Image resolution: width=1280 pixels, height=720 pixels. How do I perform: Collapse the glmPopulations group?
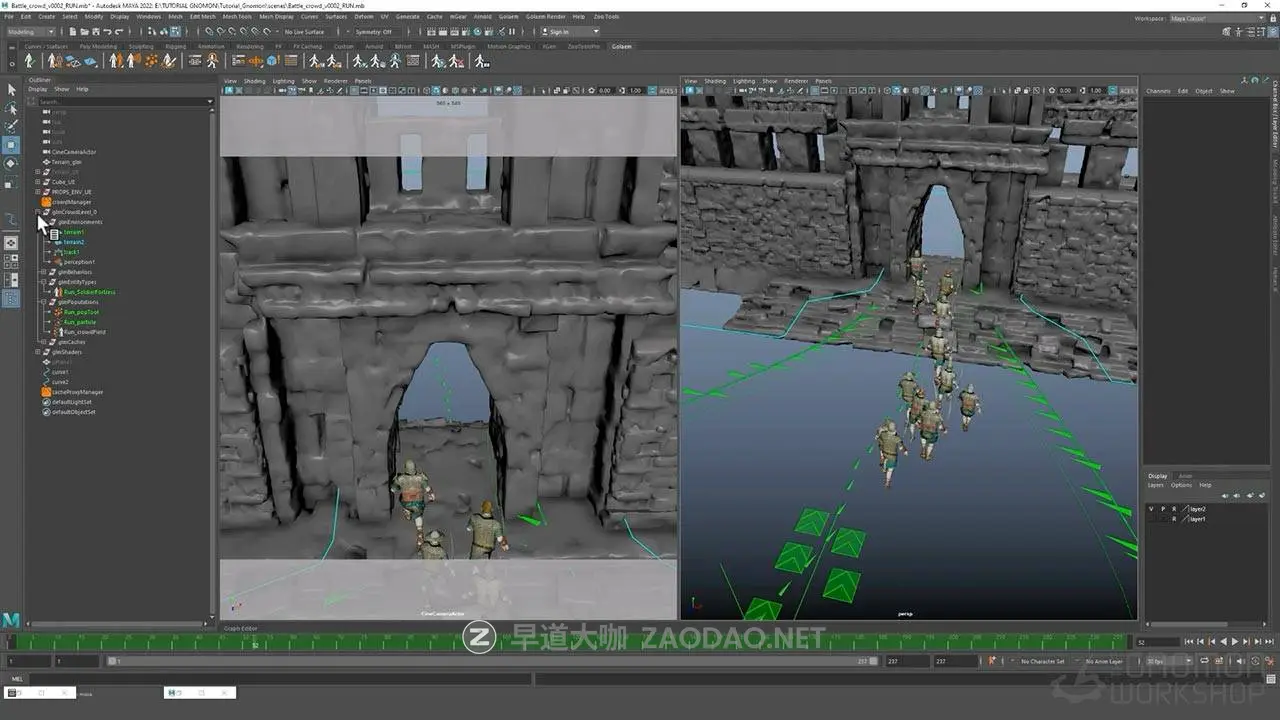click(44, 302)
